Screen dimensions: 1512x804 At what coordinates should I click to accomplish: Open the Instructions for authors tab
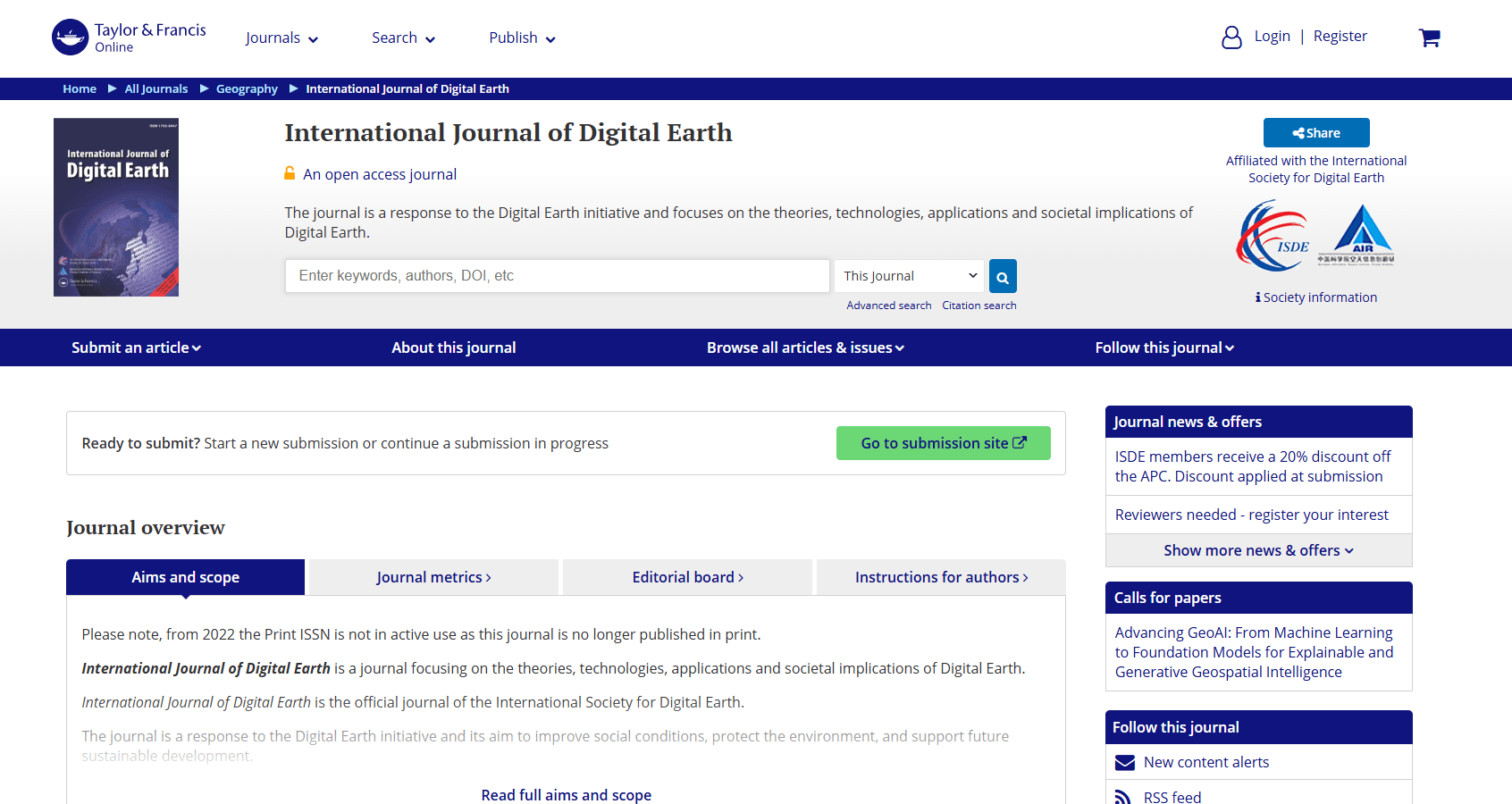click(x=941, y=577)
